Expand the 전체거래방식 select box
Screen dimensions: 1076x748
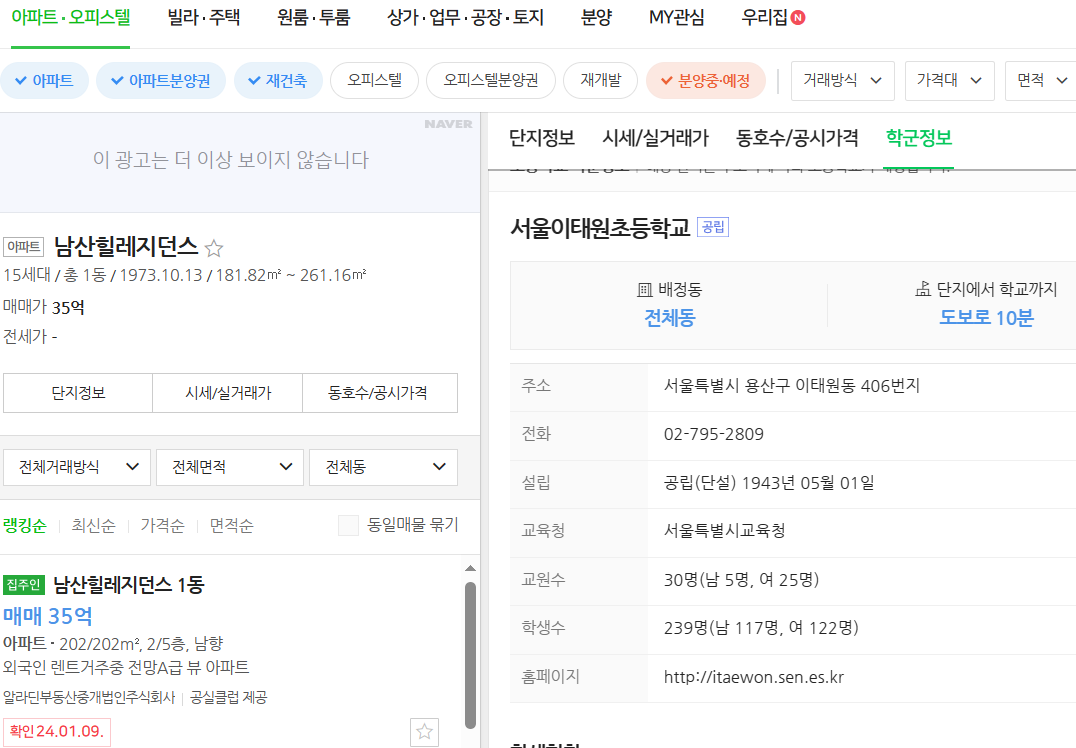pyautogui.click(x=77, y=467)
